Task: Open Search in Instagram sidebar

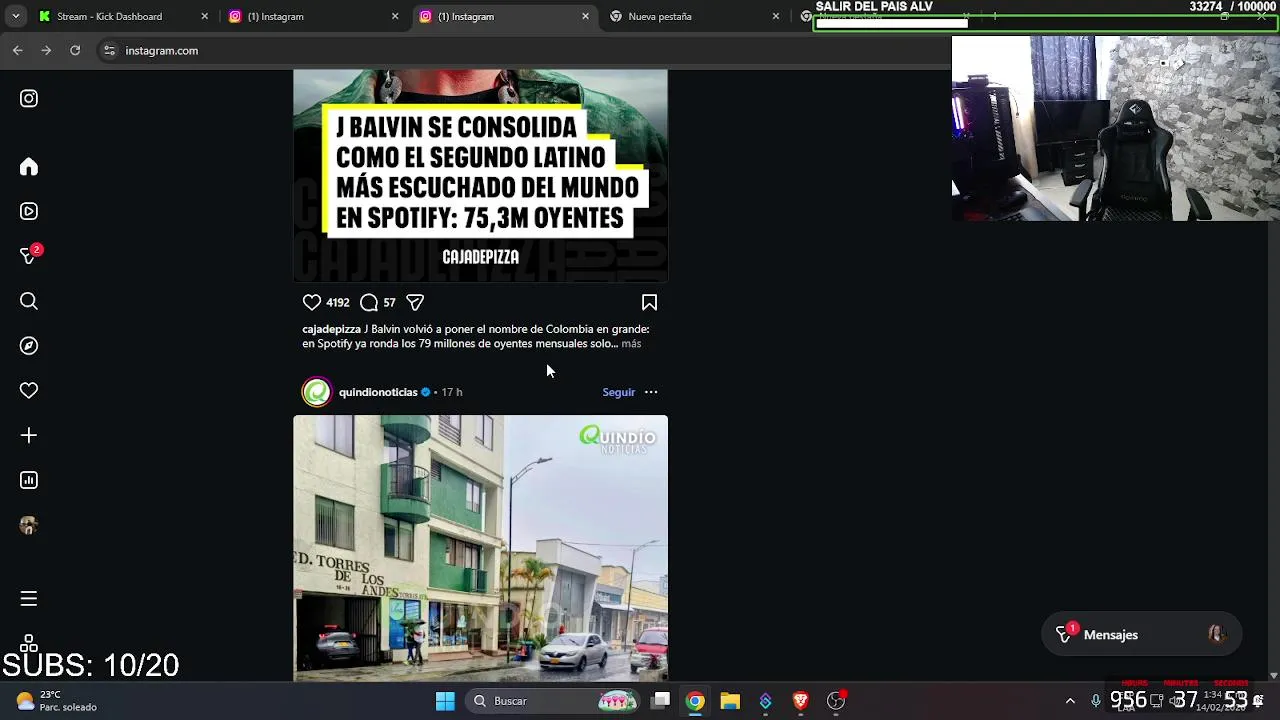Action: coord(29,301)
